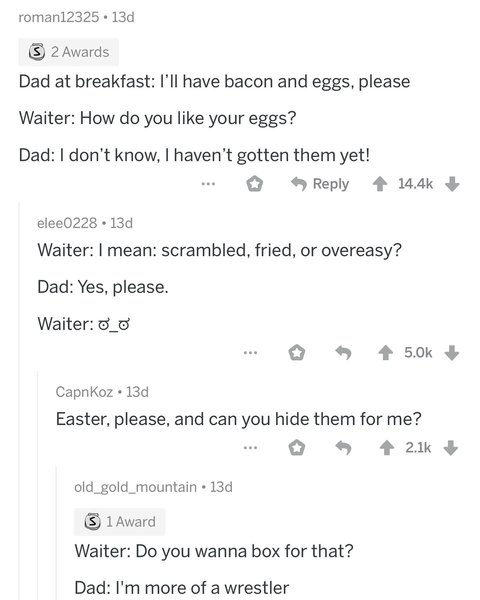
Task: Downvote the comment with 14.4k points
Action: click(x=452, y=184)
